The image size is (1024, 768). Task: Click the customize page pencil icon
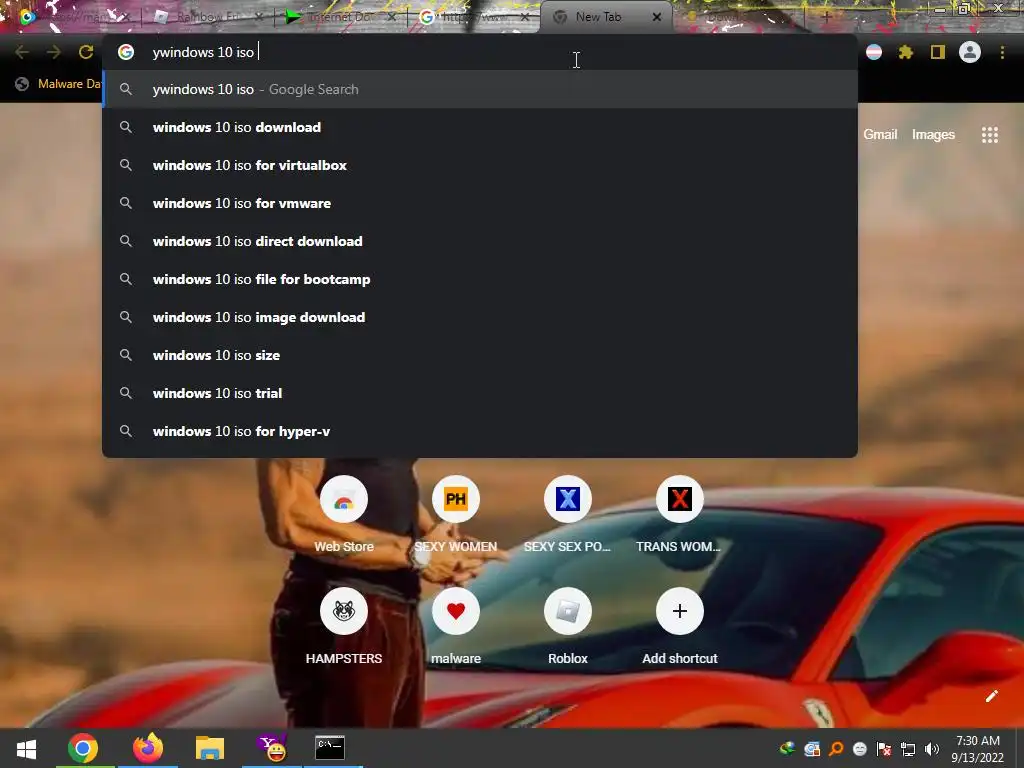[x=991, y=696]
